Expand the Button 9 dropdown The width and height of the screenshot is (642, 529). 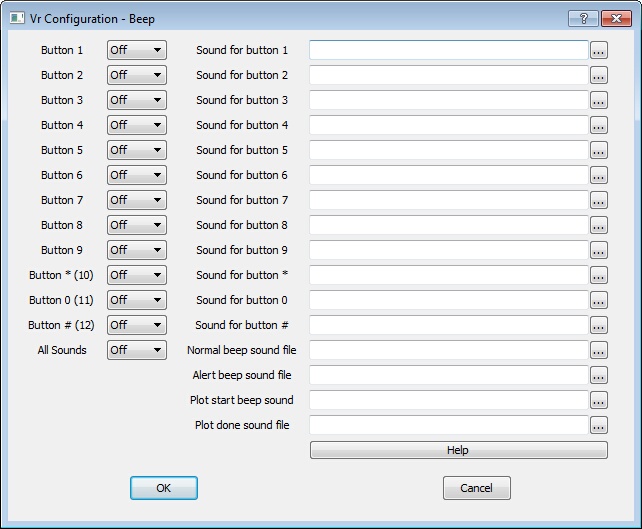click(137, 250)
